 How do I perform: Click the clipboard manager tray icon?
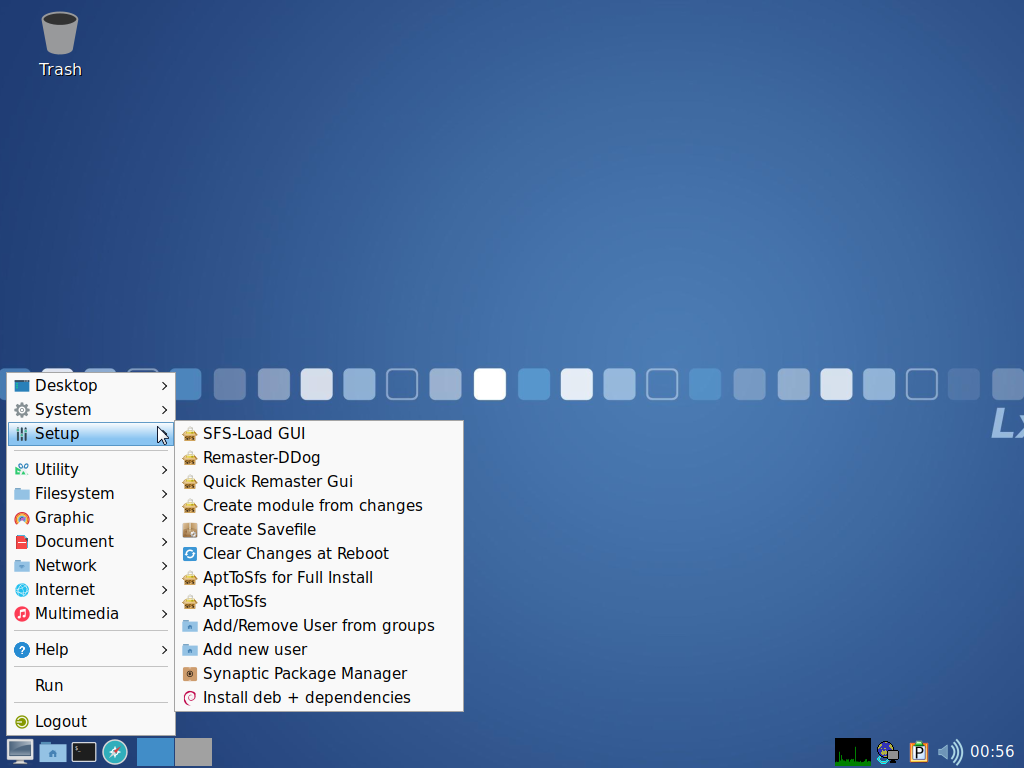coord(918,752)
